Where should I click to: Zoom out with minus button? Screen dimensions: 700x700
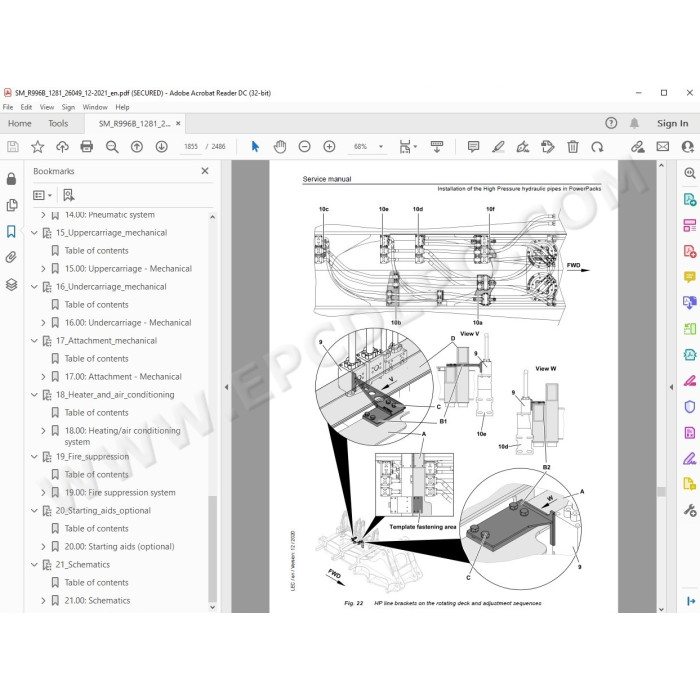[304, 146]
